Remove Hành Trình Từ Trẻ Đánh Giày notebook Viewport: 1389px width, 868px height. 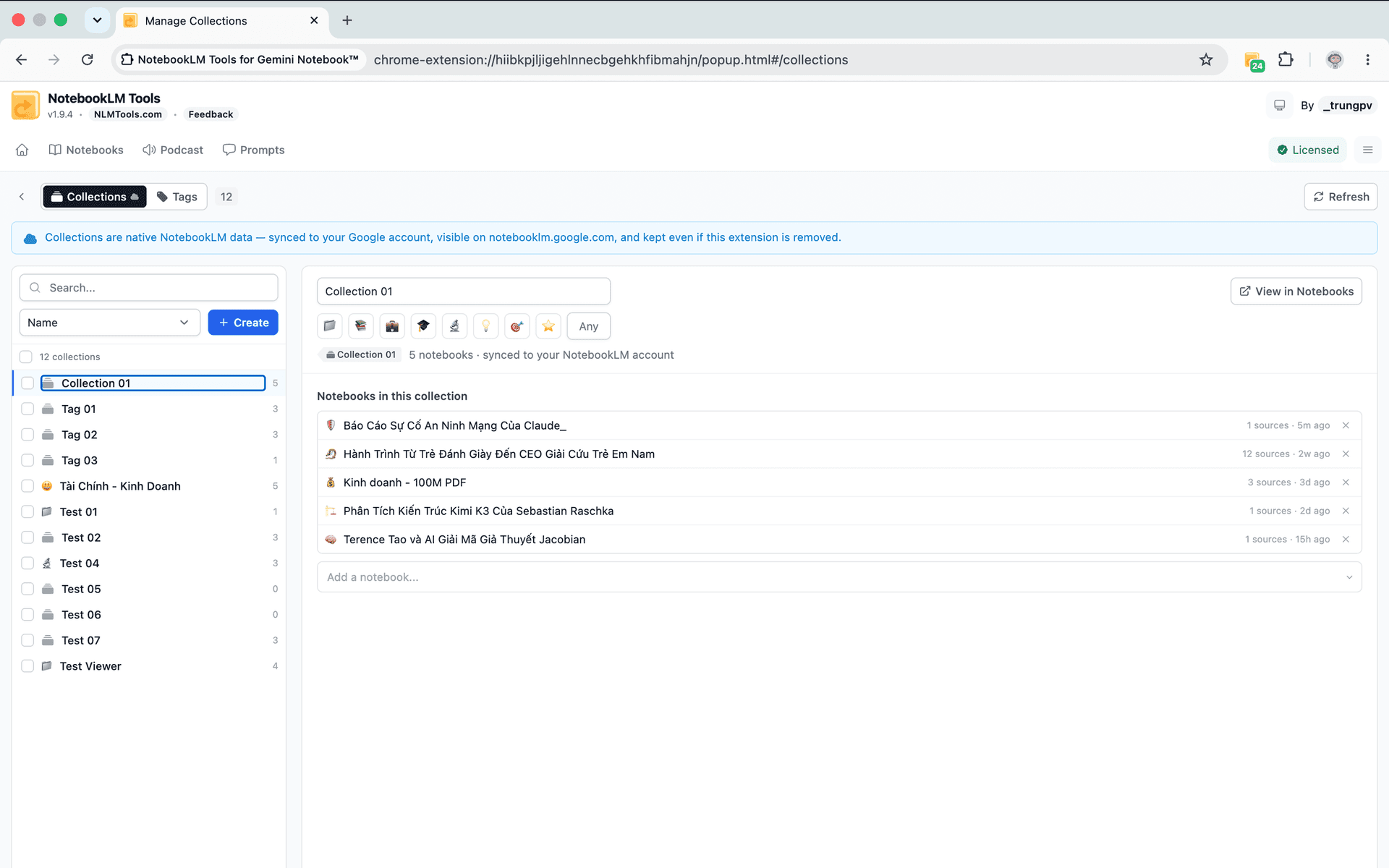1346,454
